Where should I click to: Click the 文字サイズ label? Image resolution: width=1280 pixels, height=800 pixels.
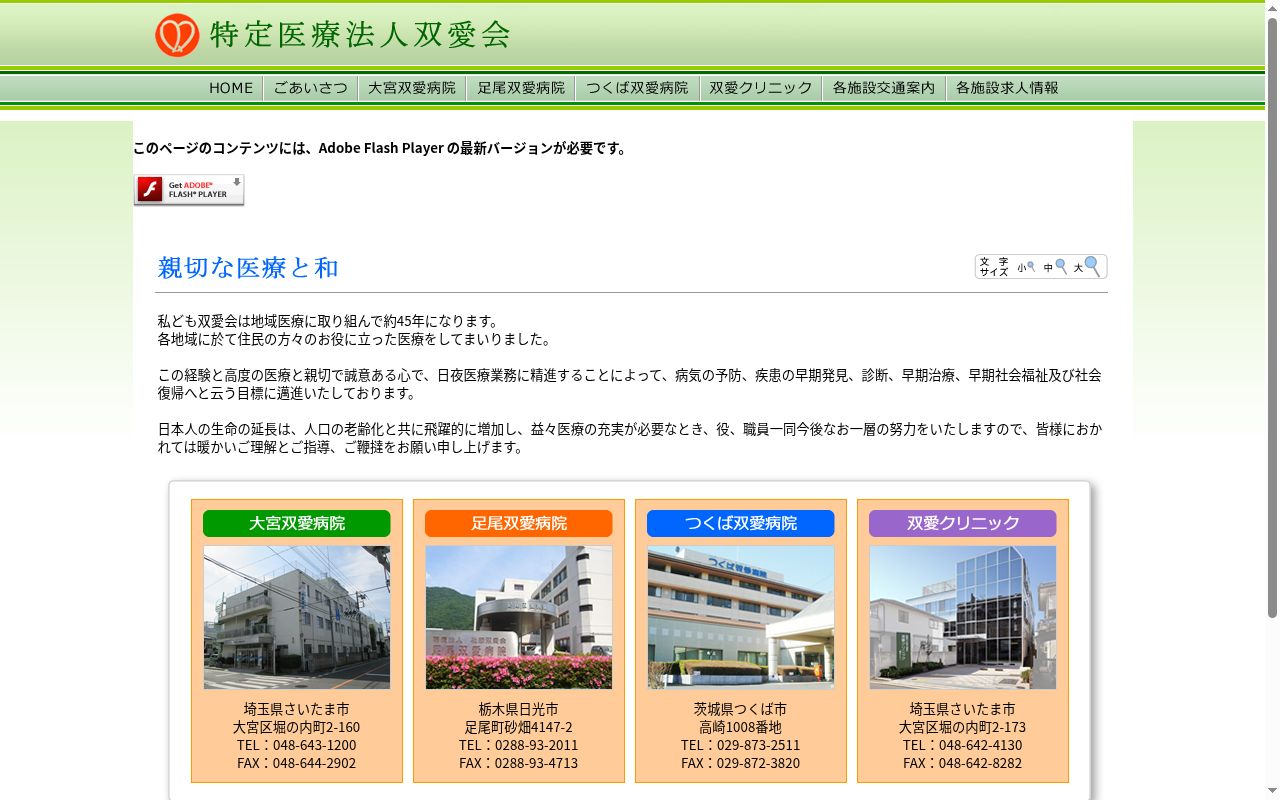[x=994, y=267]
